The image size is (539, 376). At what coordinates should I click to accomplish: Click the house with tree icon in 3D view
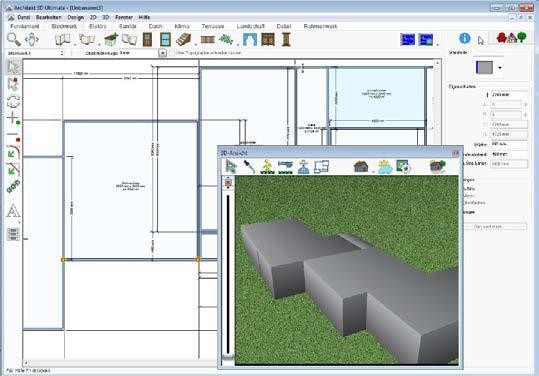point(438,167)
